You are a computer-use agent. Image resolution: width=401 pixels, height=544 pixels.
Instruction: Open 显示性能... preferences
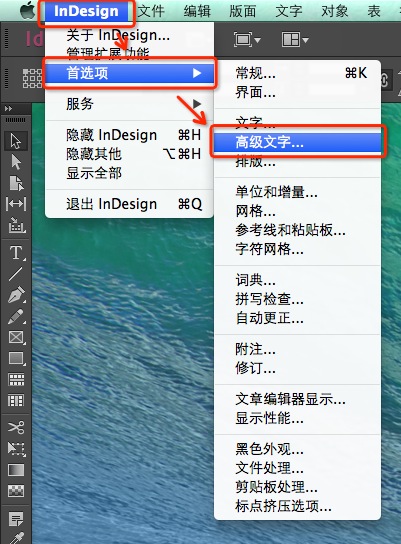298,418
